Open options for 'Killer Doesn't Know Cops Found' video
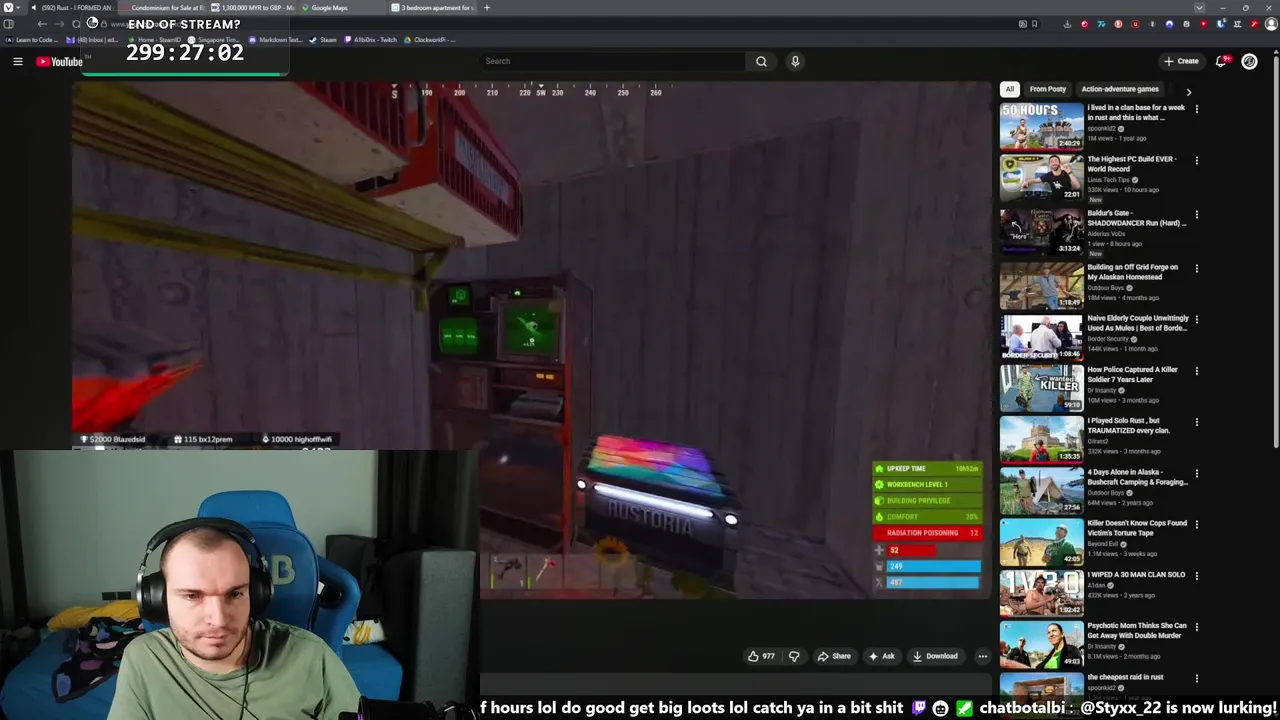This screenshot has height=720, width=1280. click(x=1196, y=524)
